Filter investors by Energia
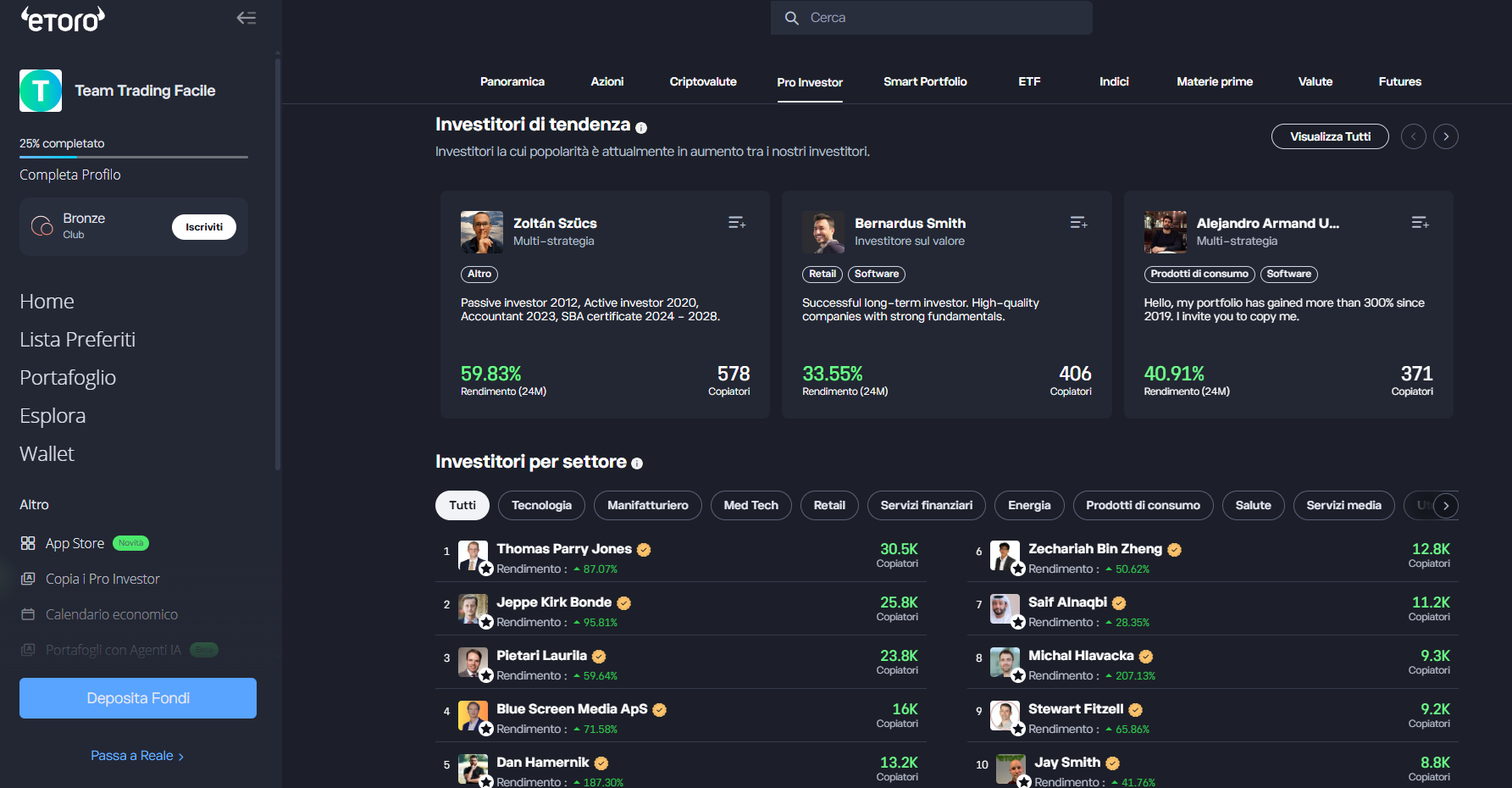1512x788 pixels. 1029,505
